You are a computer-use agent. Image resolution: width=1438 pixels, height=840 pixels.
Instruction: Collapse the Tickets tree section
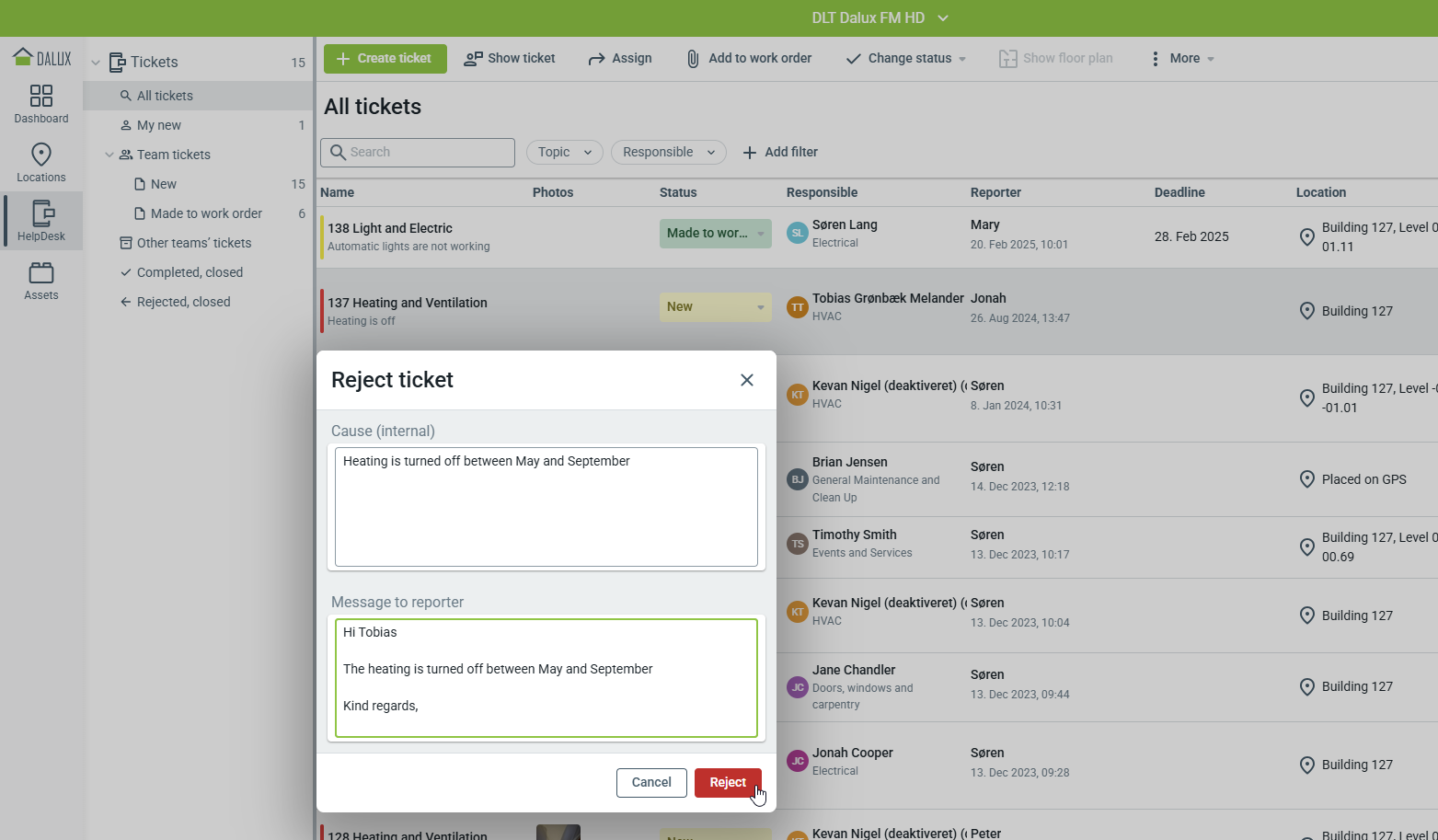[96, 63]
